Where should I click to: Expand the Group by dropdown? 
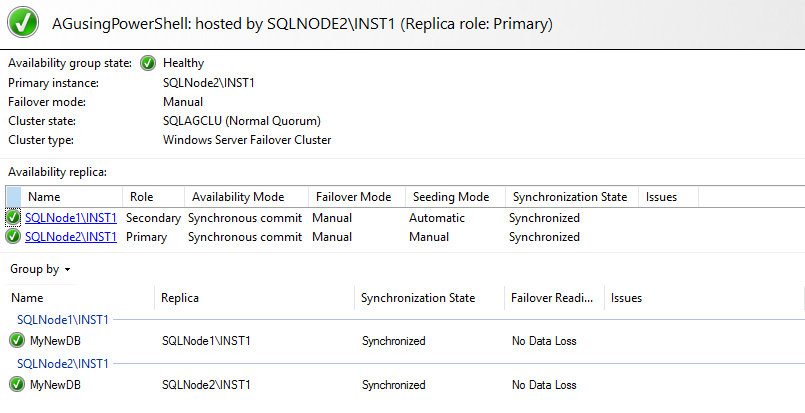40,269
